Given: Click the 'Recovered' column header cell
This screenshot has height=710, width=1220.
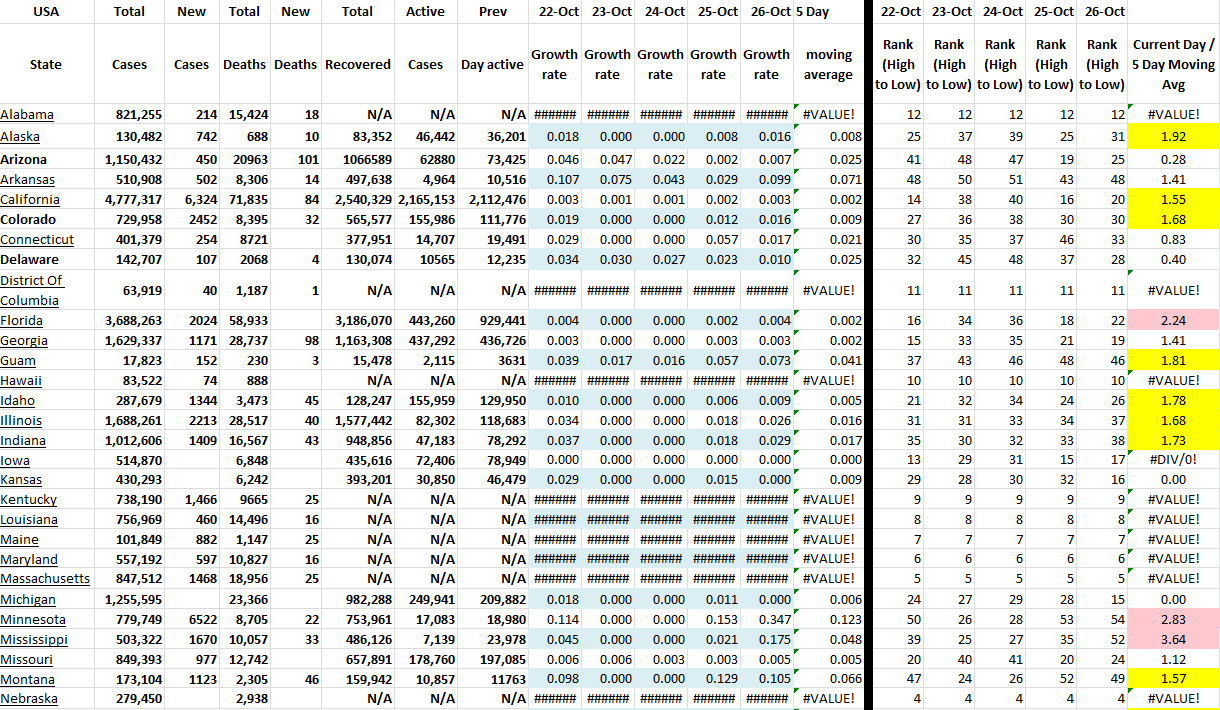Looking at the screenshot, I should [x=357, y=65].
